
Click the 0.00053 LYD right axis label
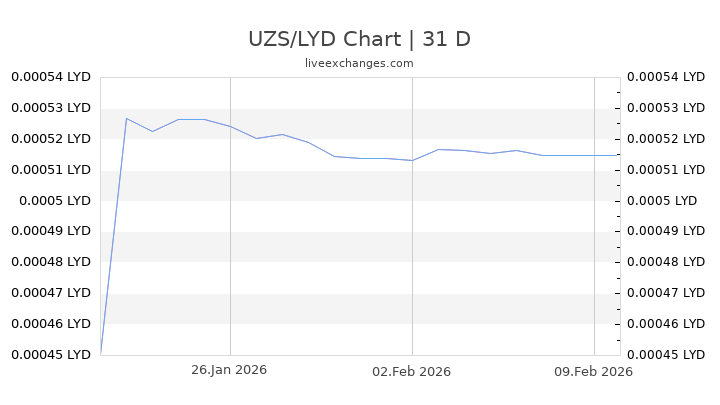(667, 108)
